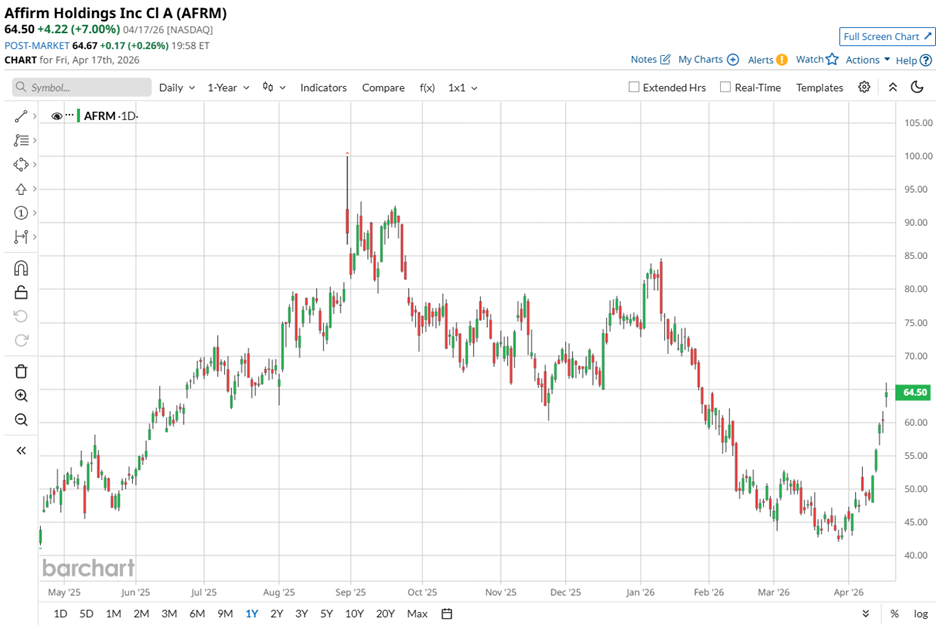Image resolution: width=936 pixels, height=637 pixels.
Task: Open Alerts for this symbol
Action: tap(768, 60)
